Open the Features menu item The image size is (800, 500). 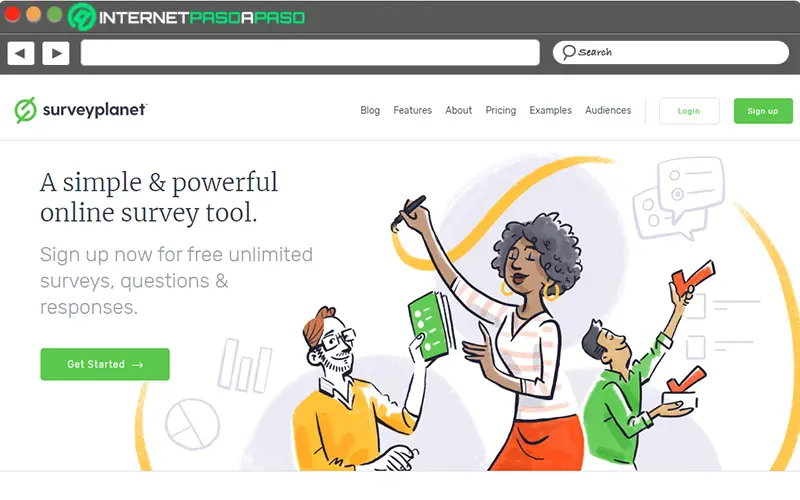tap(412, 110)
